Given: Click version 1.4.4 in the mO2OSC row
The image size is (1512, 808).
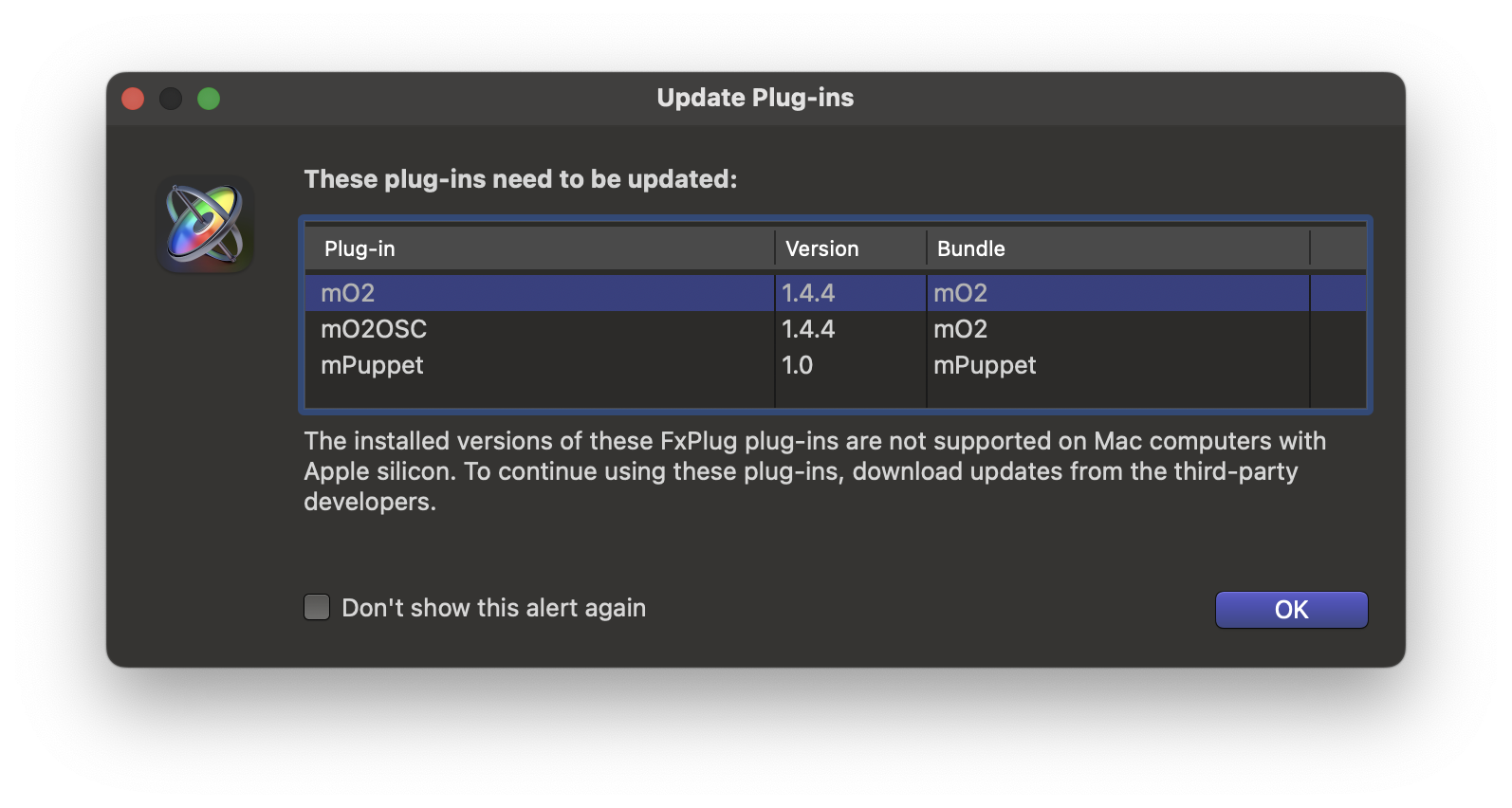Looking at the screenshot, I should (808, 329).
